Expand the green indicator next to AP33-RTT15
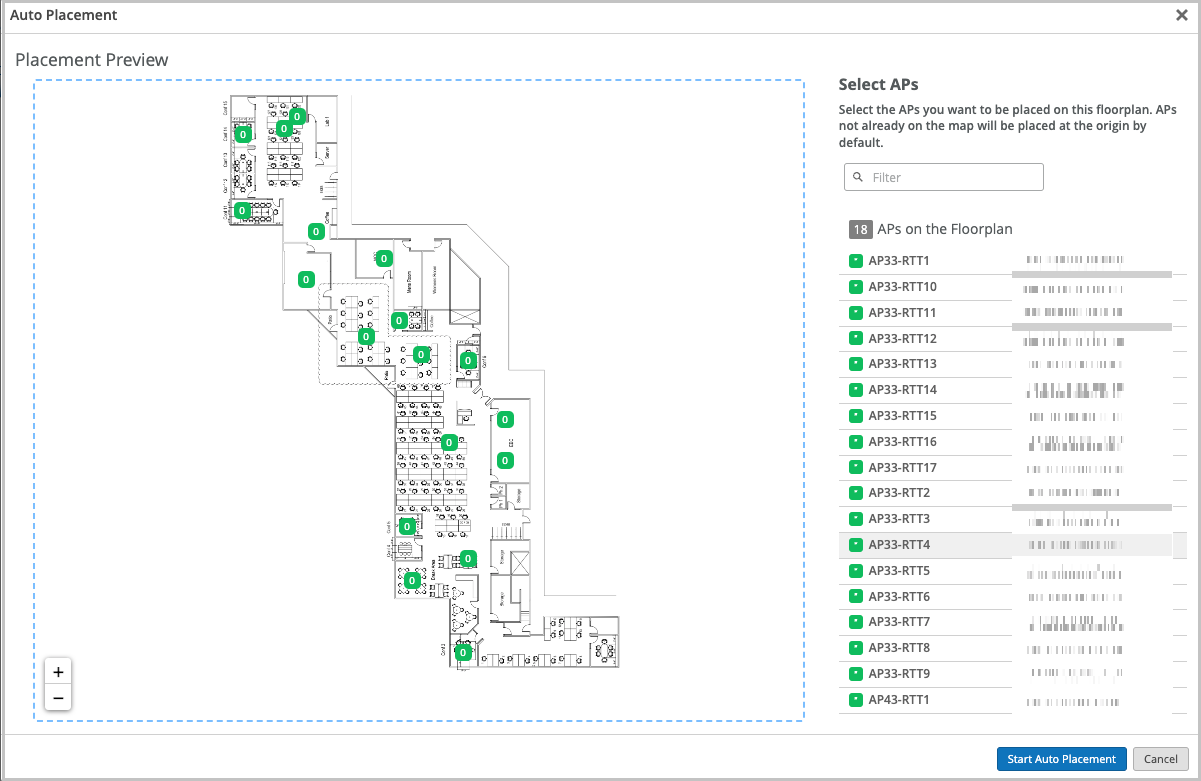1201x781 pixels. (x=855, y=416)
